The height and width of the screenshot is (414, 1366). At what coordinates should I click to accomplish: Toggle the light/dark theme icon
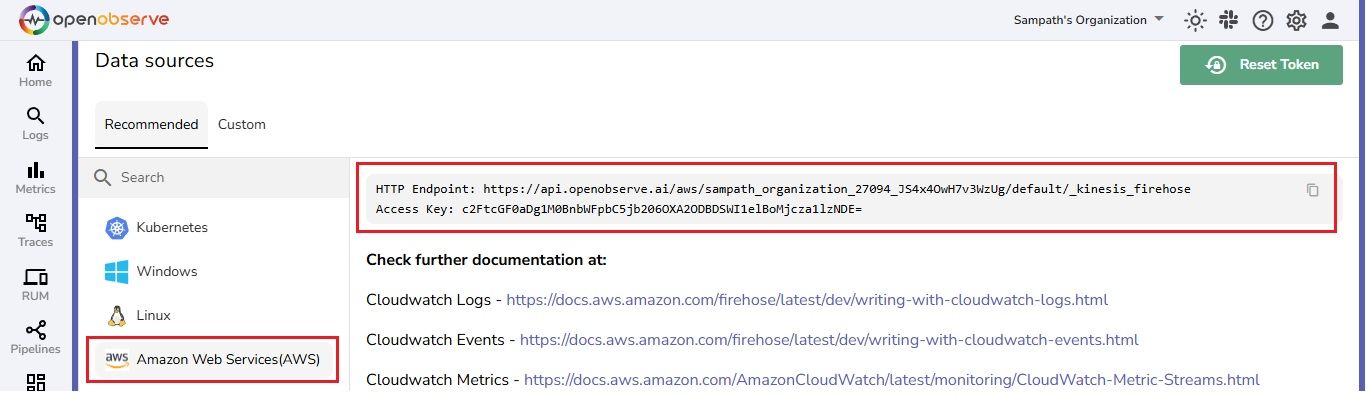coord(1194,20)
